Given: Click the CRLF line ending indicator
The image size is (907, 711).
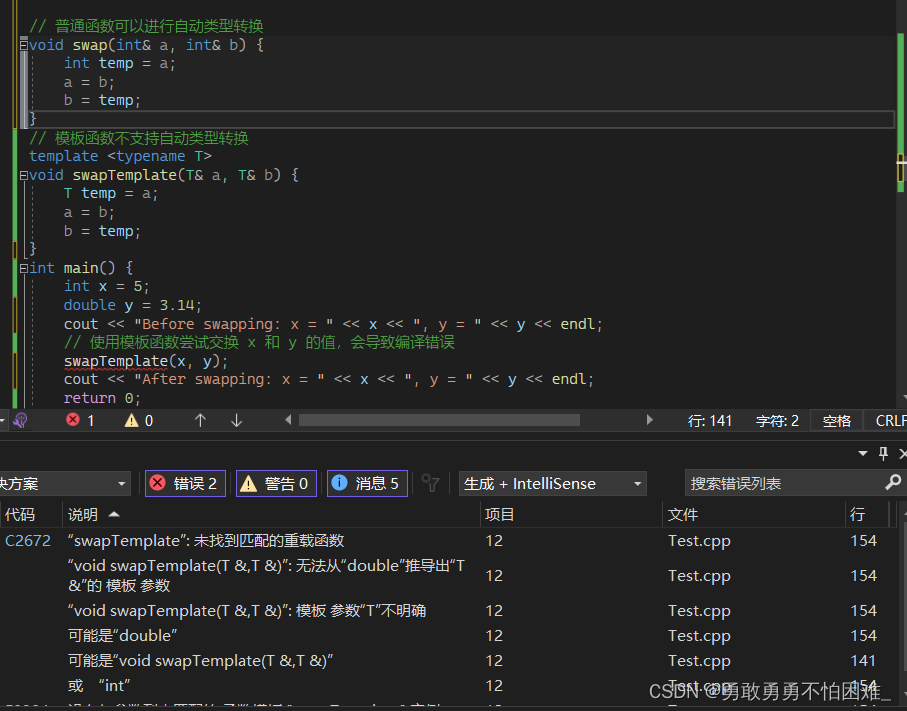Looking at the screenshot, I should (889, 420).
